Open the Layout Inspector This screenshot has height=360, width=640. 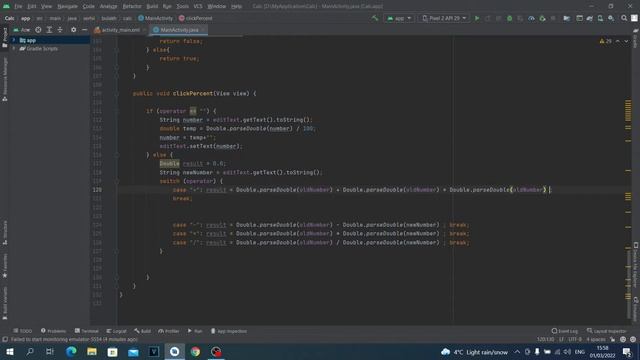(x=606, y=331)
